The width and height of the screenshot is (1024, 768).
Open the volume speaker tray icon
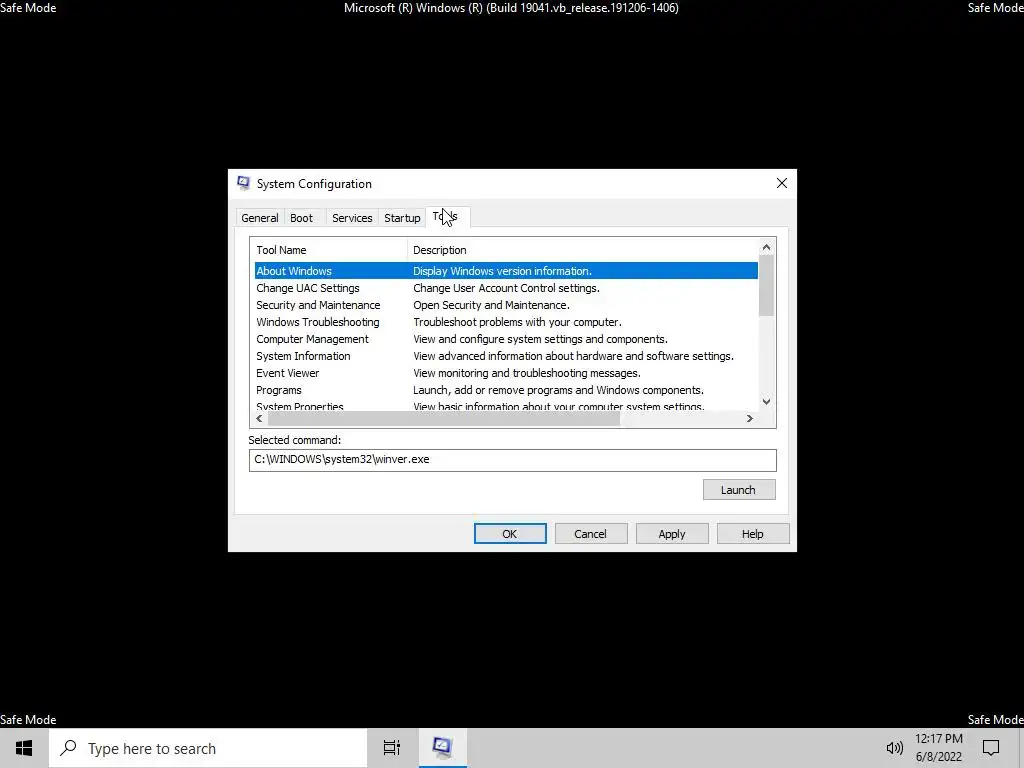click(x=894, y=748)
